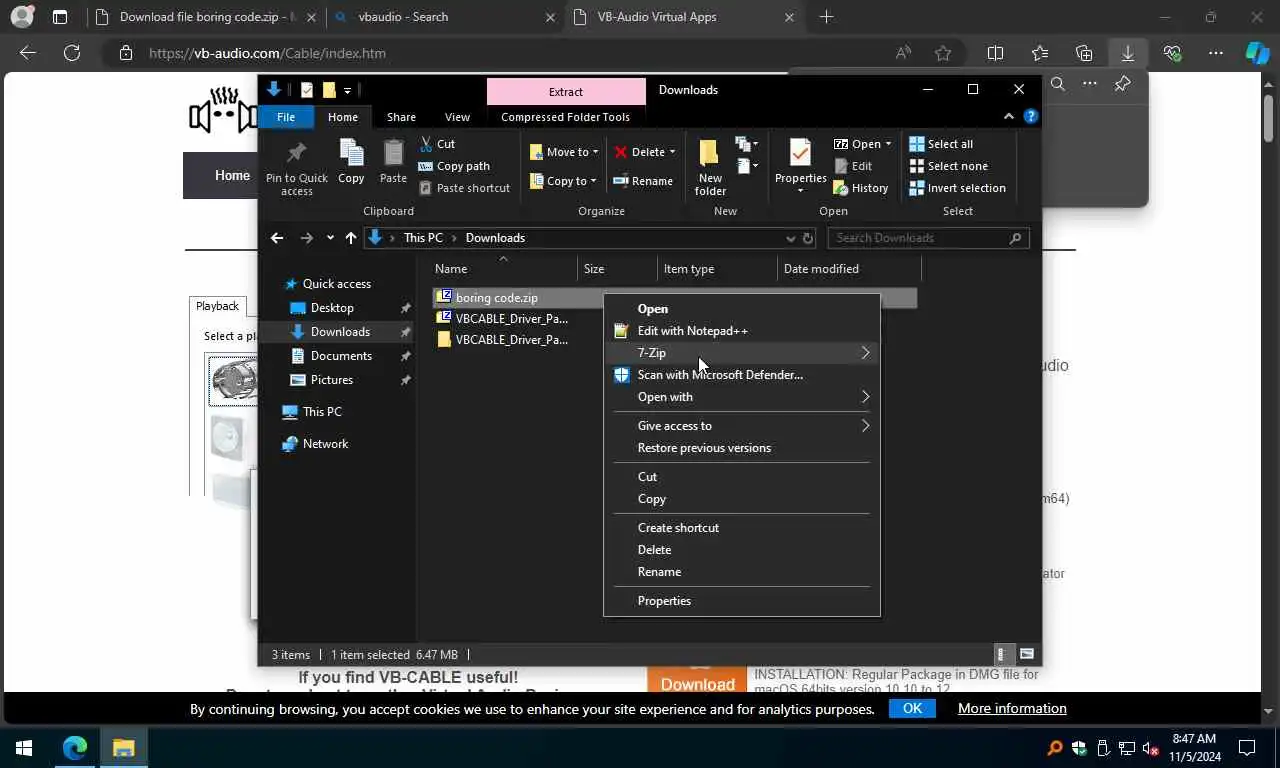Click the Explorer Help question mark icon

[x=1031, y=117]
